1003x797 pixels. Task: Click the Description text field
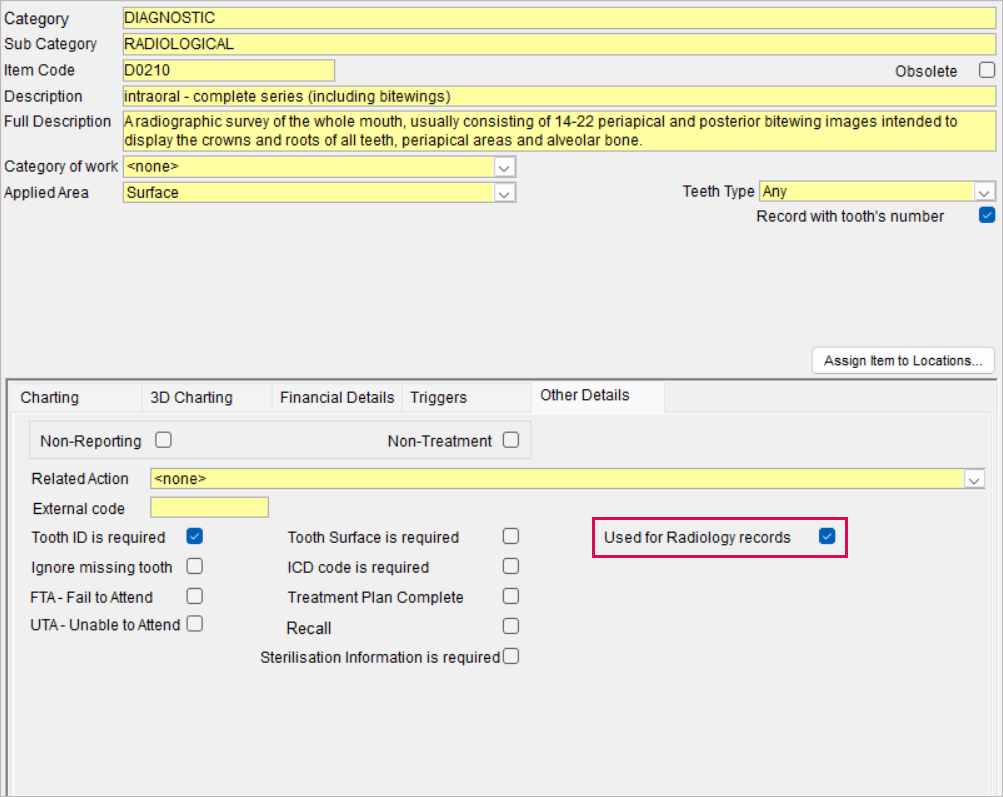(559, 96)
